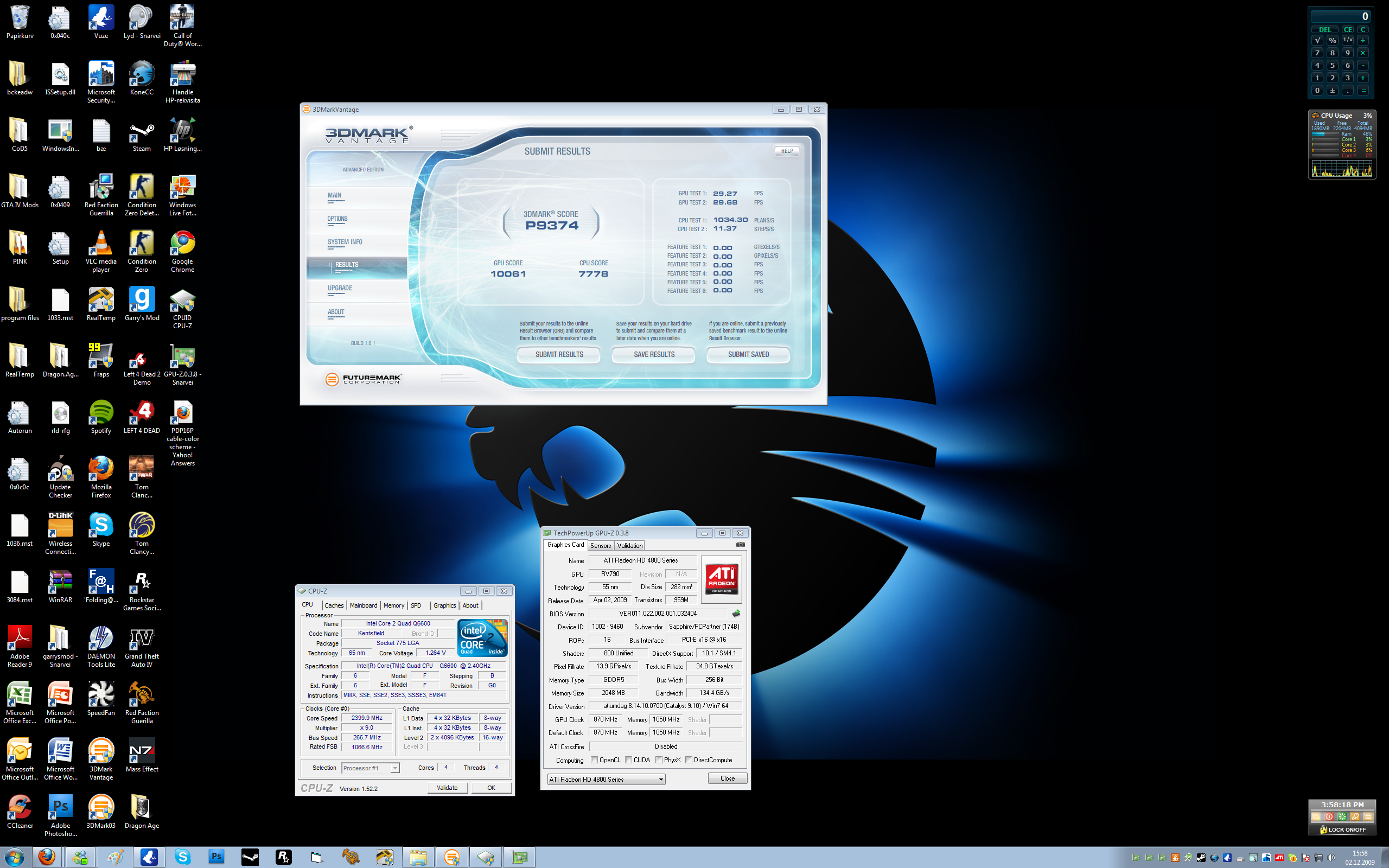1389x868 pixels.
Task: Click the OK button in CPU-Z
Action: [x=492, y=788]
